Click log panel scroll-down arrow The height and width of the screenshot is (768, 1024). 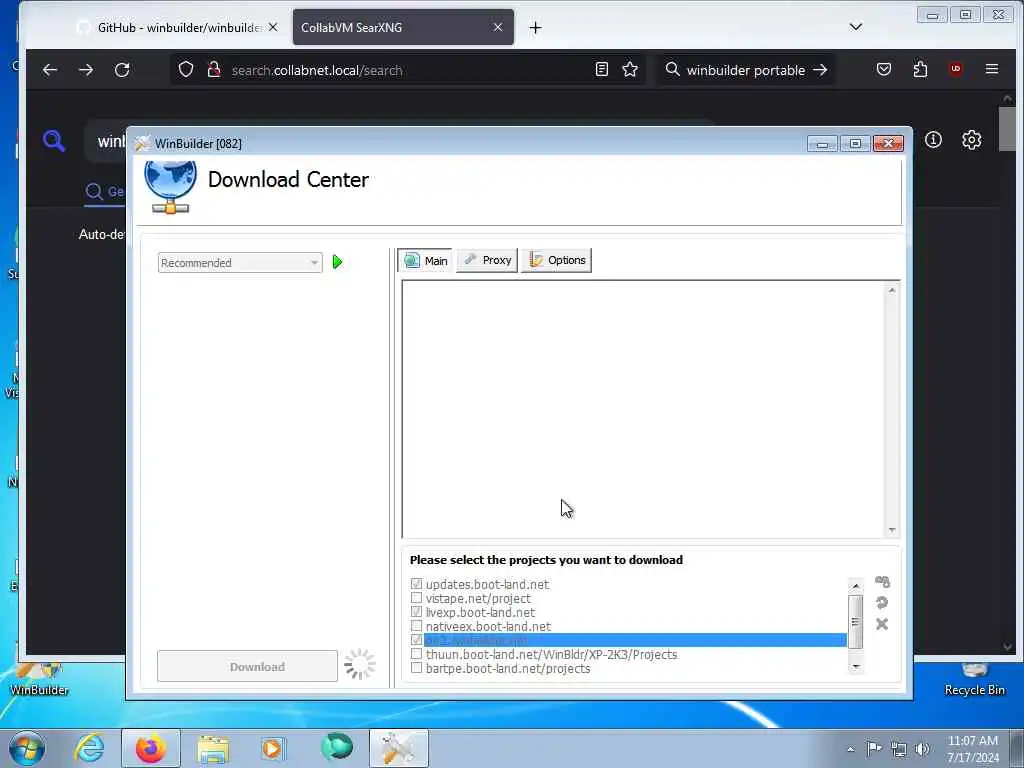pos(891,530)
